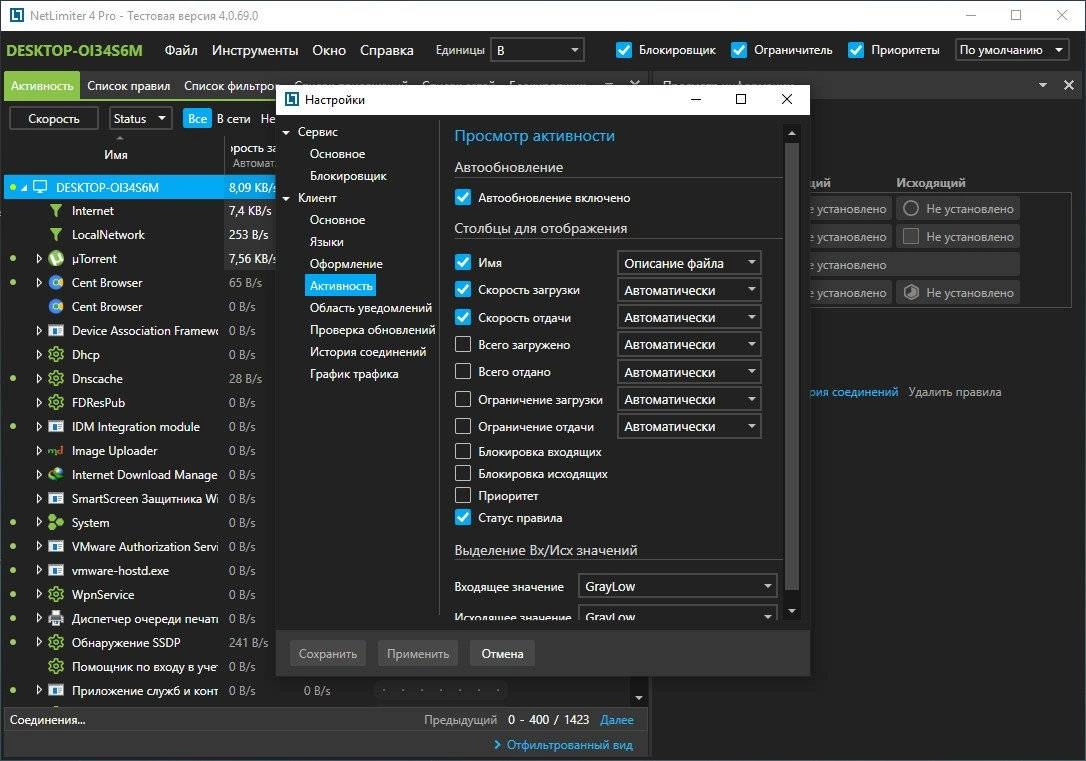Click the Dhcp service gear icon
This screenshot has width=1086, height=761.
coord(56,355)
